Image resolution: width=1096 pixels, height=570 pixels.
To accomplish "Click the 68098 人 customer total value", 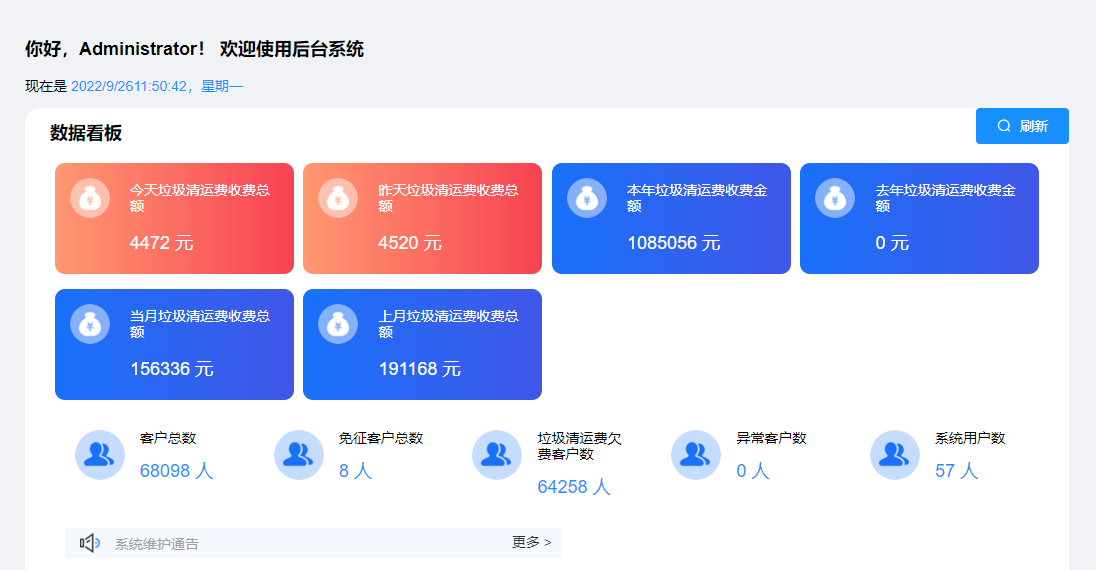I will click(176, 471).
